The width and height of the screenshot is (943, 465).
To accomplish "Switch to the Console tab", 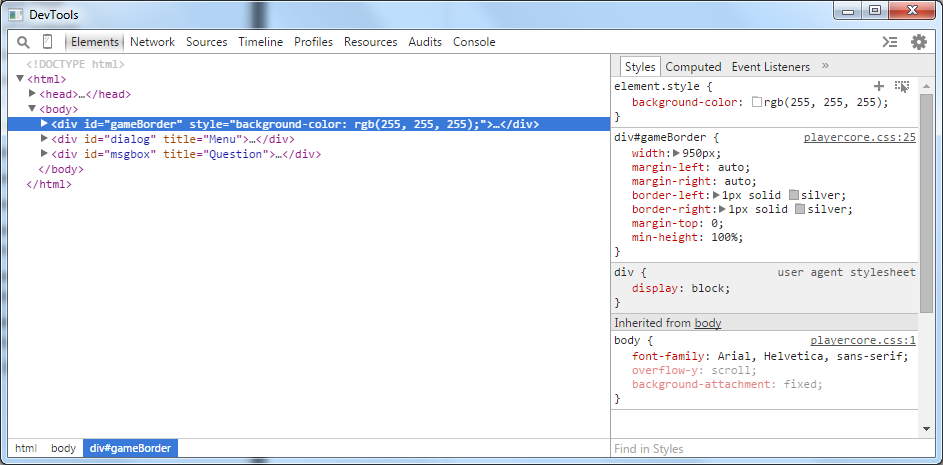I will [x=474, y=42].
